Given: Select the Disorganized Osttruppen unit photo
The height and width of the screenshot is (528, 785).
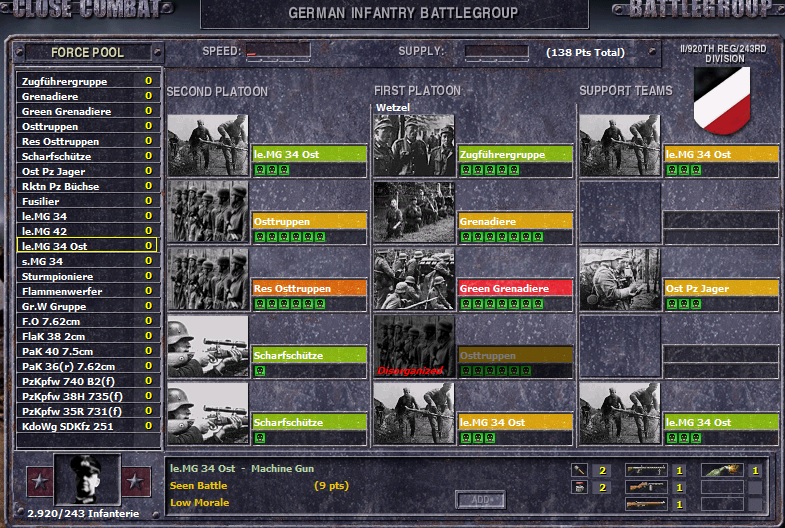Looking at the screenshot, I should pos(414,346).
